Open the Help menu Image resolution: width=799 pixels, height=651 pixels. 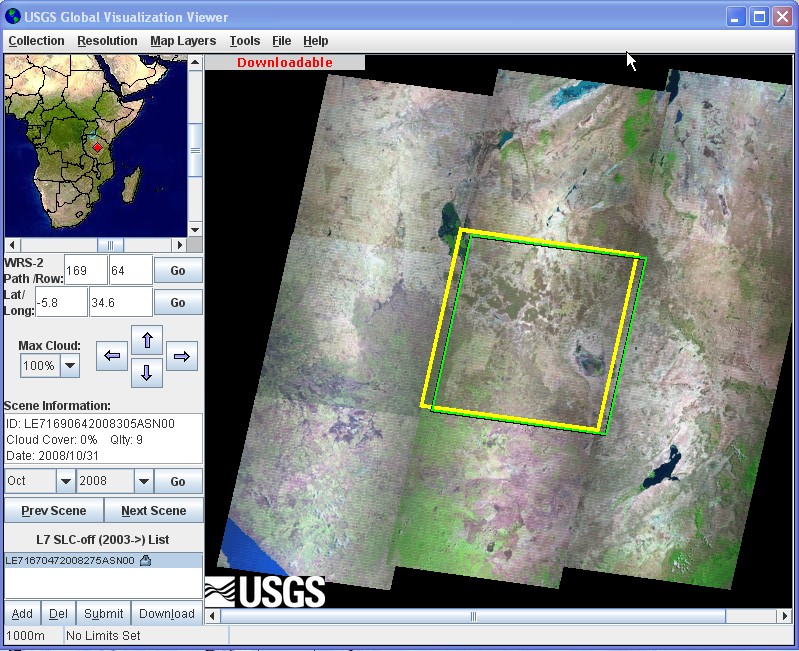pyautogui.click(x=315, y=41)
